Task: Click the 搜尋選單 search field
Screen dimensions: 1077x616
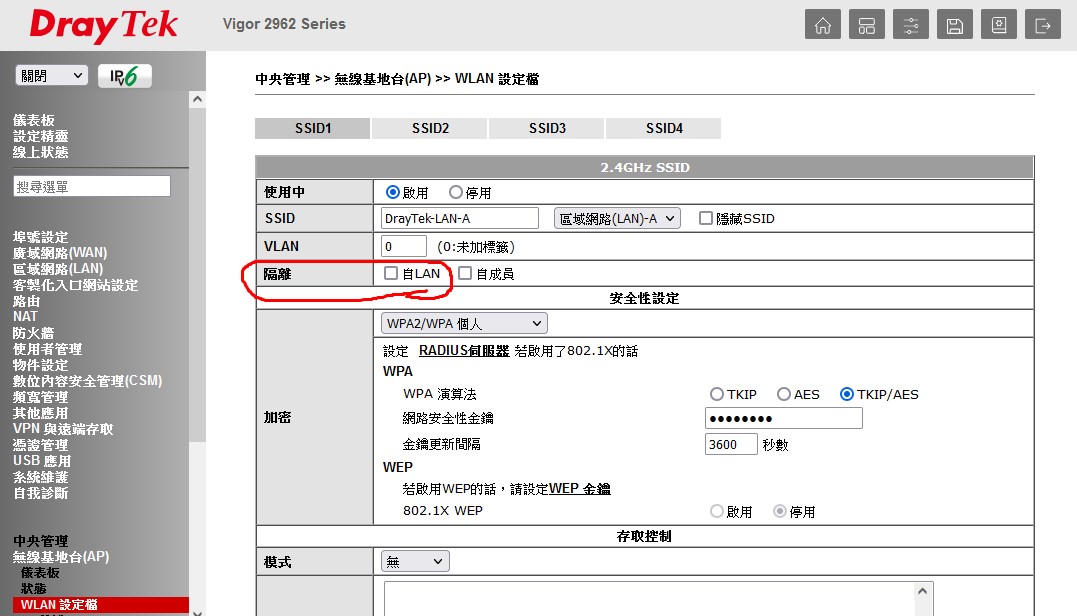Action: click(x=92, y=187)
